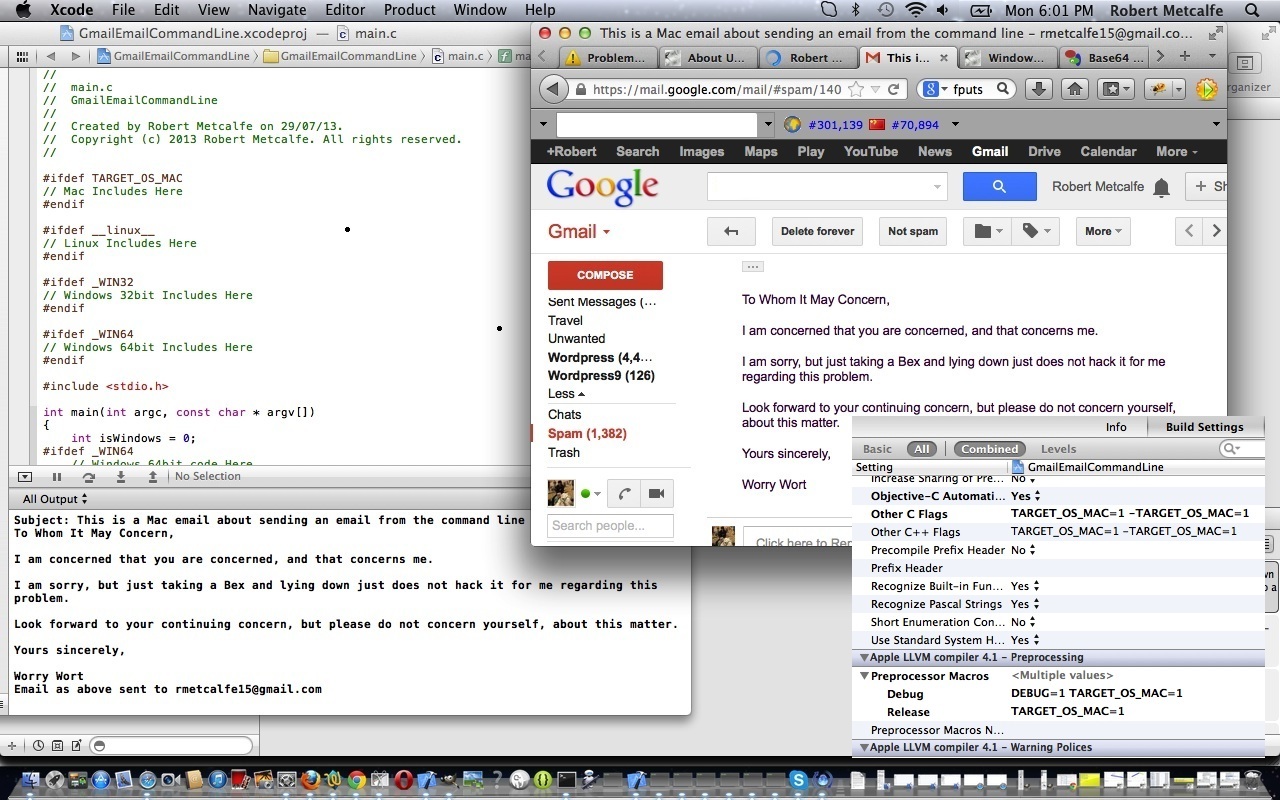
Task: Open Firefox from the Dock
Action: pos(310,779)
